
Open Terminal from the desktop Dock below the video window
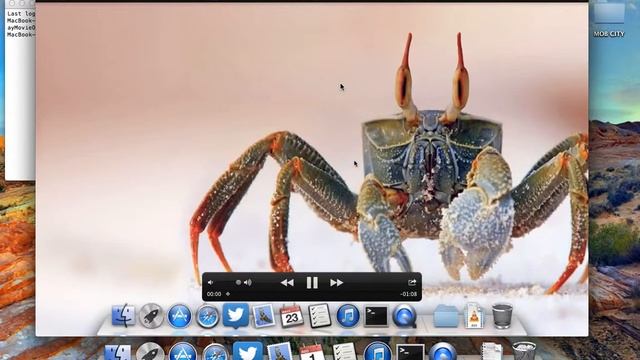410,352
